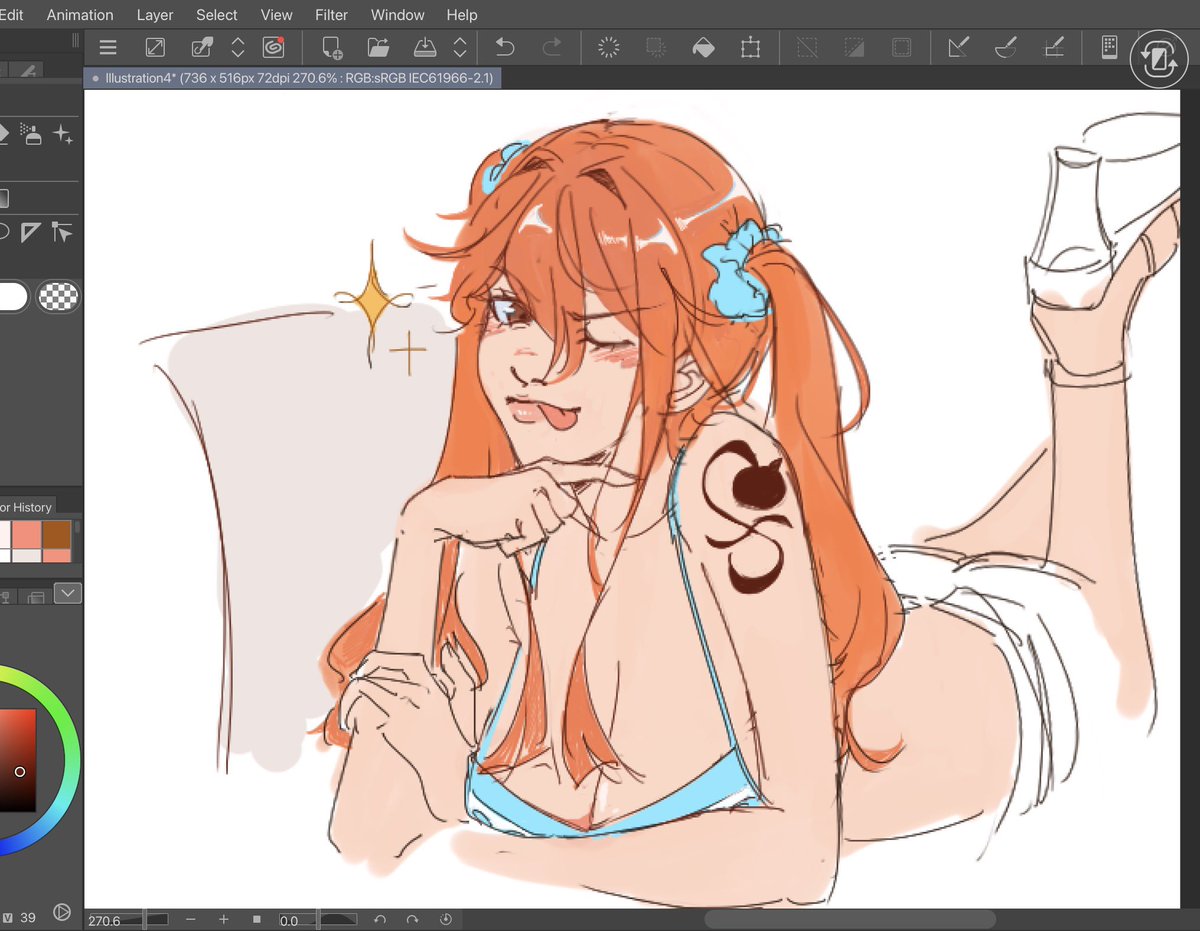Click the zoom out minus button
1200x931 pixels.
click(x=190, y=919)
